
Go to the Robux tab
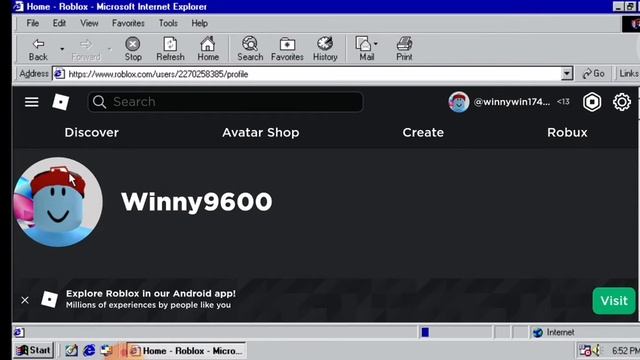(567, 132)
